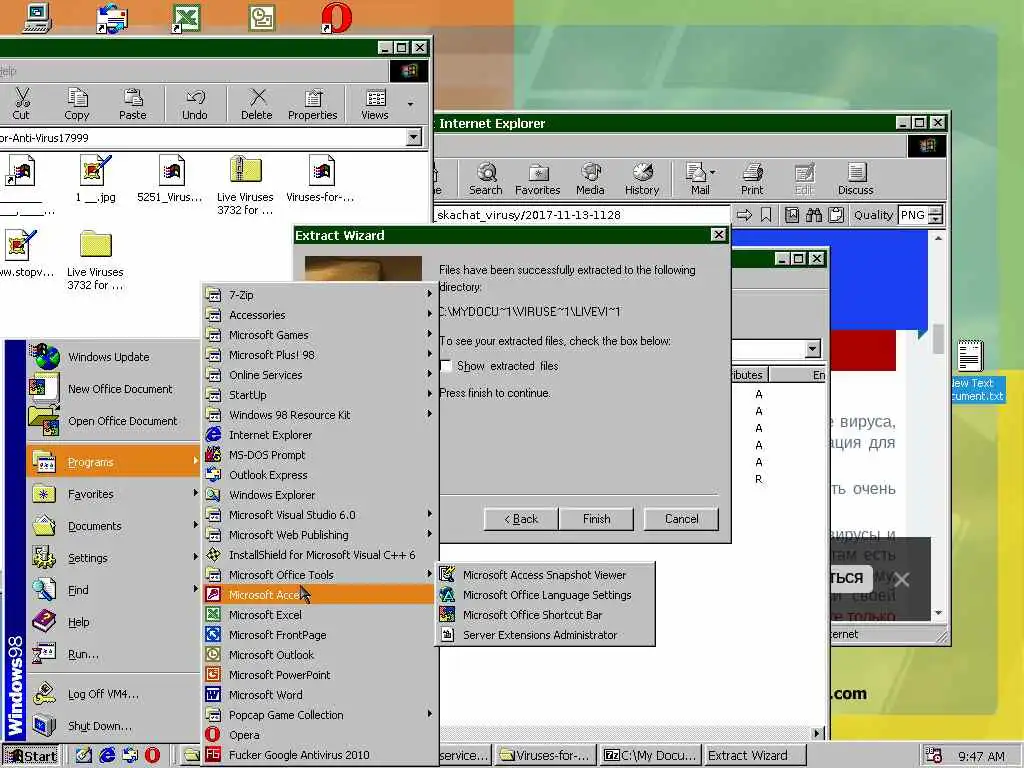
Task: Open MS-DOS Prompt from Programs menu
Action: 319,455
